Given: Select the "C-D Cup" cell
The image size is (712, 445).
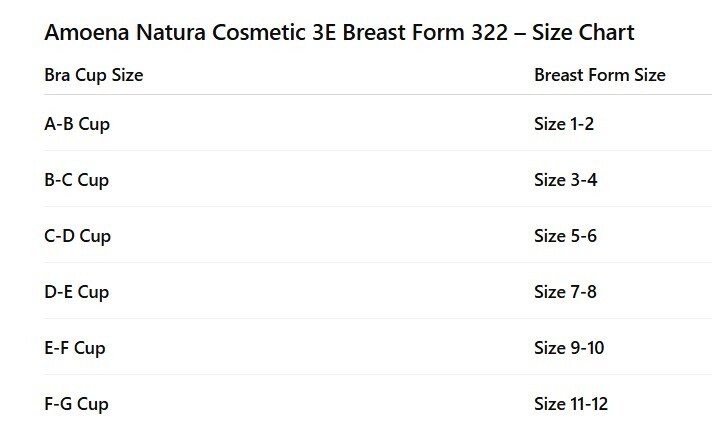Looking at the screenshot, I should coord(78,236).
